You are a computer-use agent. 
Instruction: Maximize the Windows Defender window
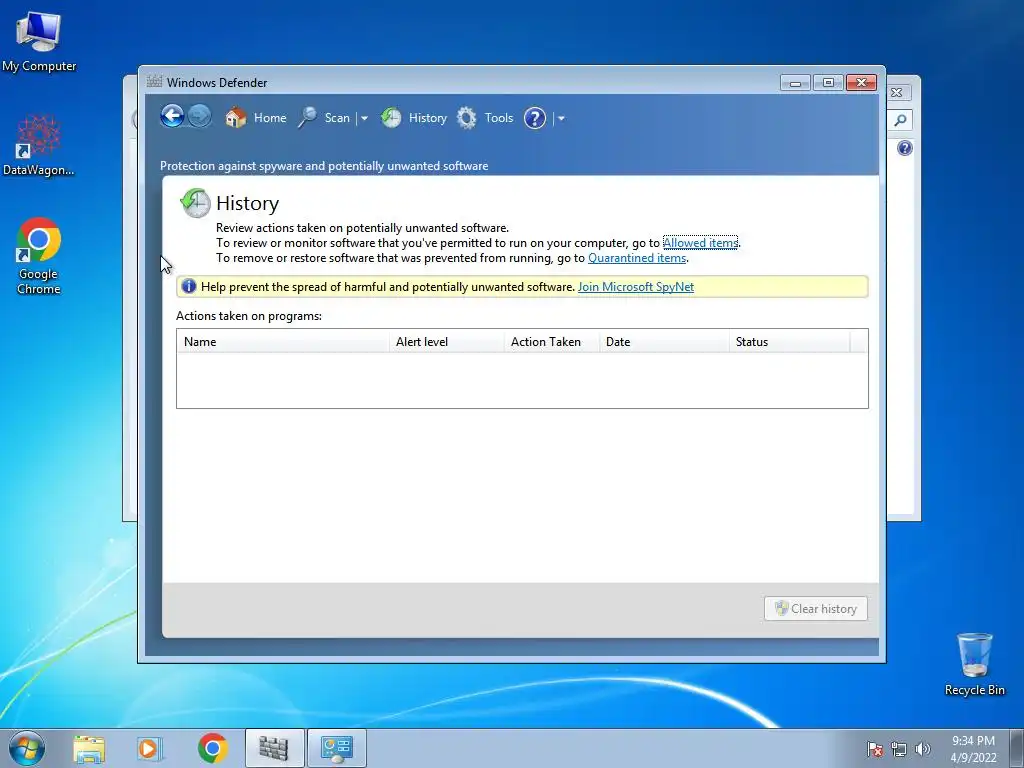(827, 83)
